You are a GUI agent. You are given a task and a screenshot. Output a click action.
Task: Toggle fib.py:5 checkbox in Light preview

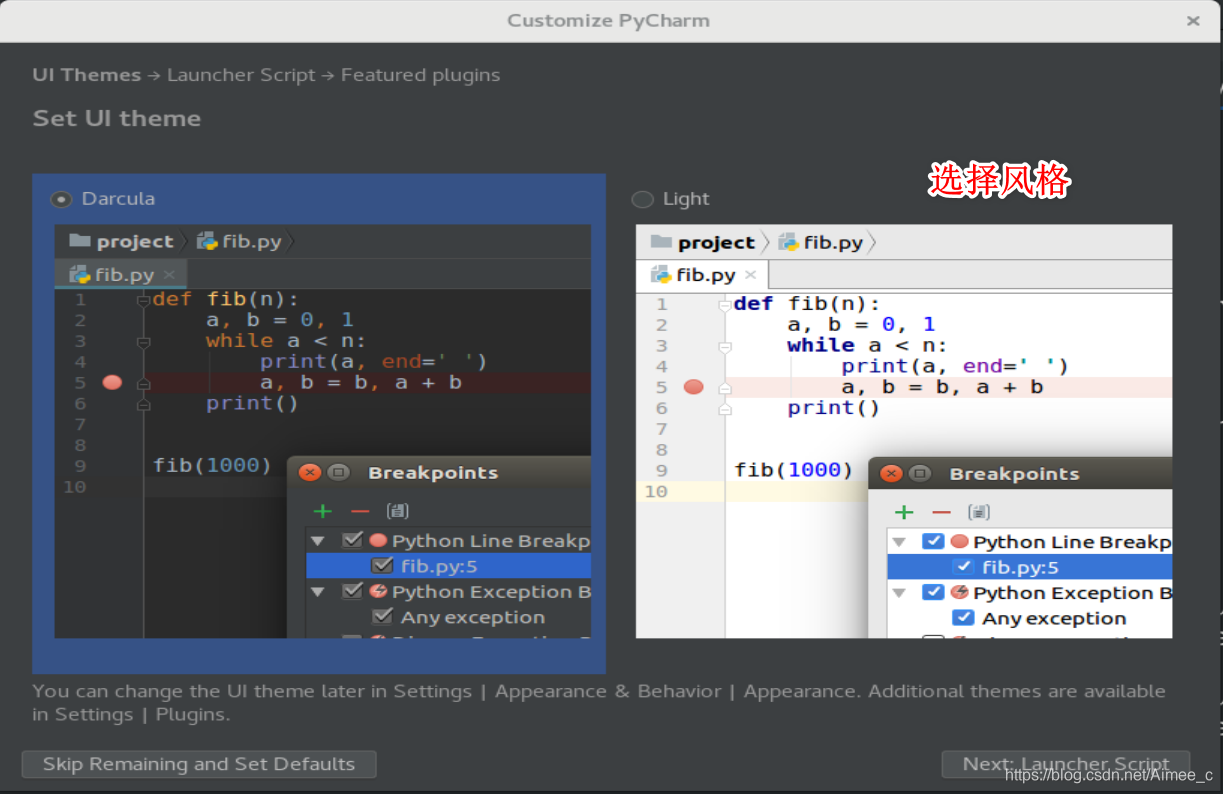pyautogui.click(x=963, y=567)
